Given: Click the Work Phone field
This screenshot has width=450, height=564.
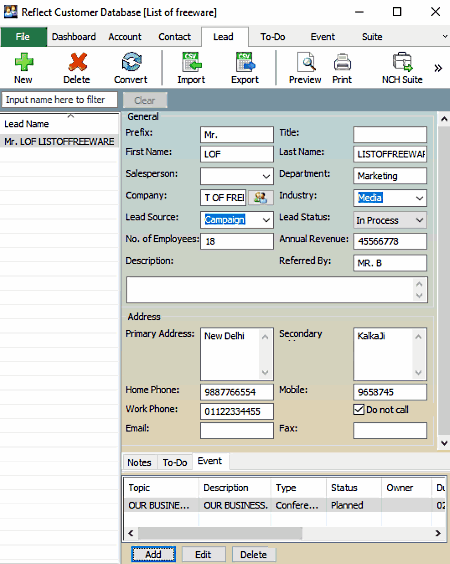Looking at the screenshot, I should 237,411.
